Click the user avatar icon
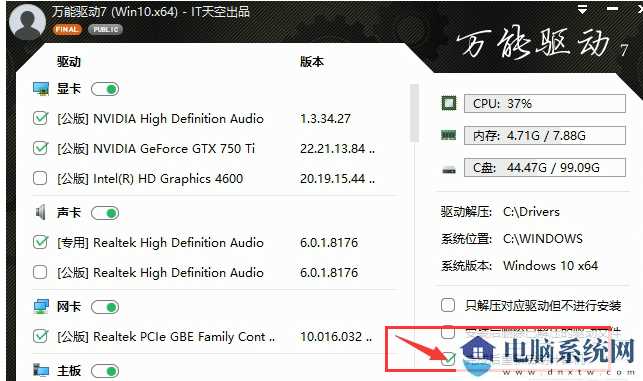The width and height of the screenshot is (643, 381). (x=27, y=21)
